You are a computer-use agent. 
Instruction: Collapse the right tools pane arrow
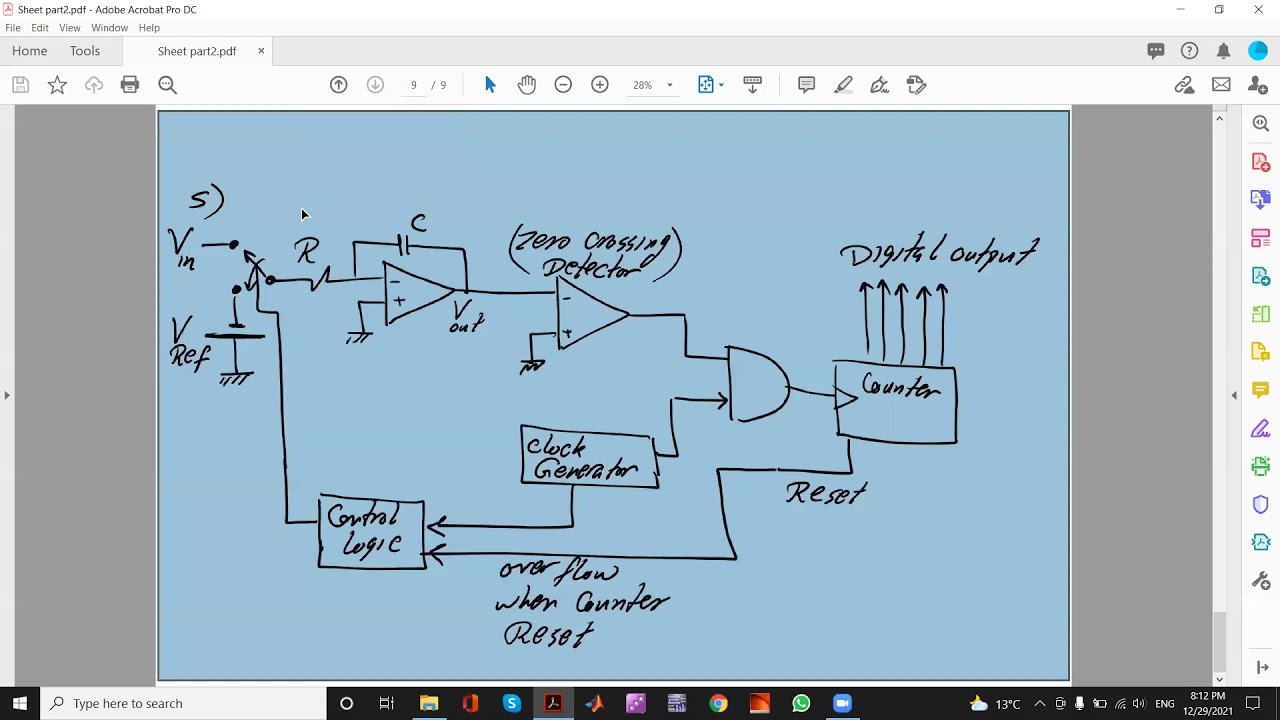(x=1234, y=395)
